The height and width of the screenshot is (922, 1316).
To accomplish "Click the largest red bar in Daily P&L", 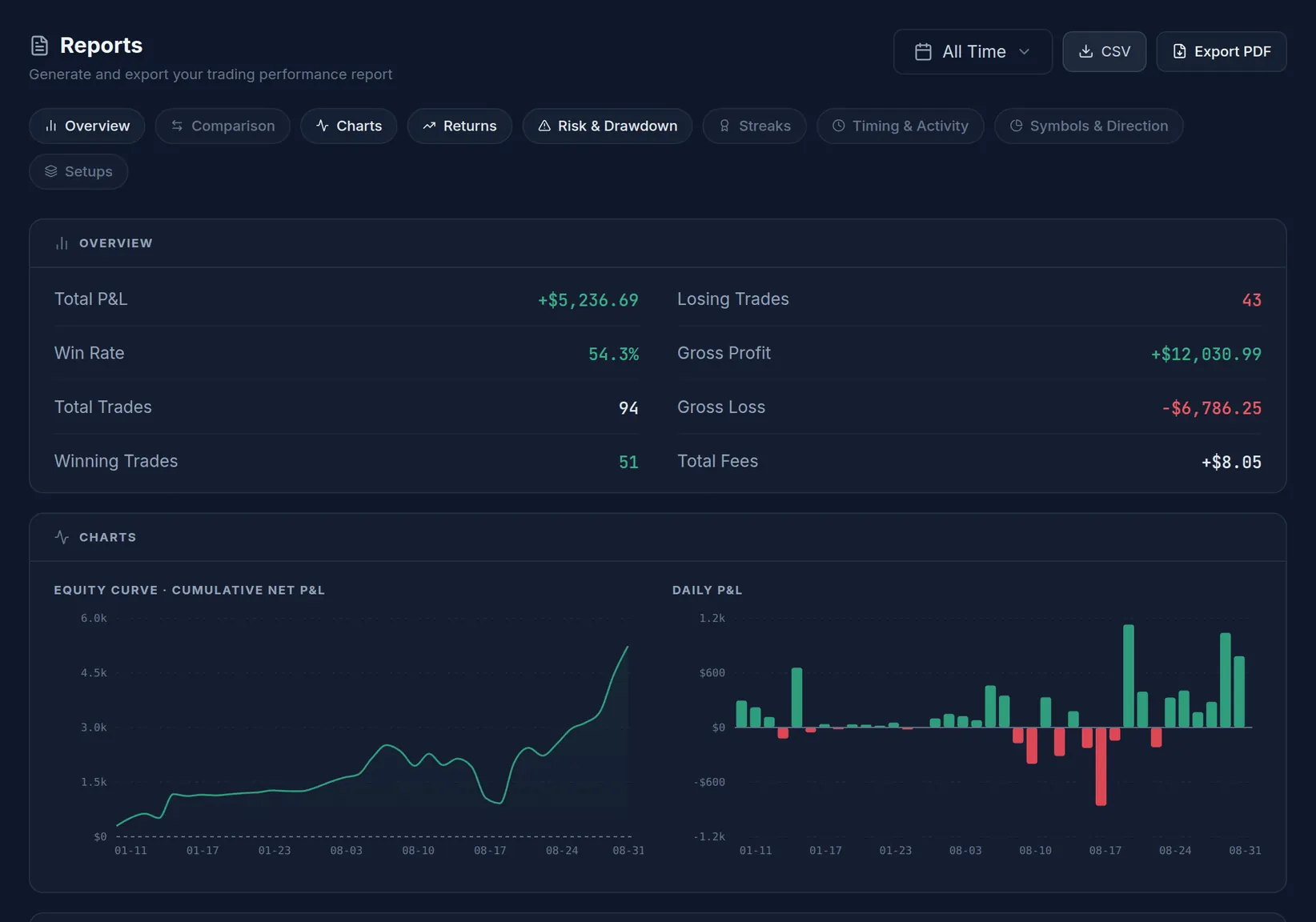I will click(x=1101, y=766).
